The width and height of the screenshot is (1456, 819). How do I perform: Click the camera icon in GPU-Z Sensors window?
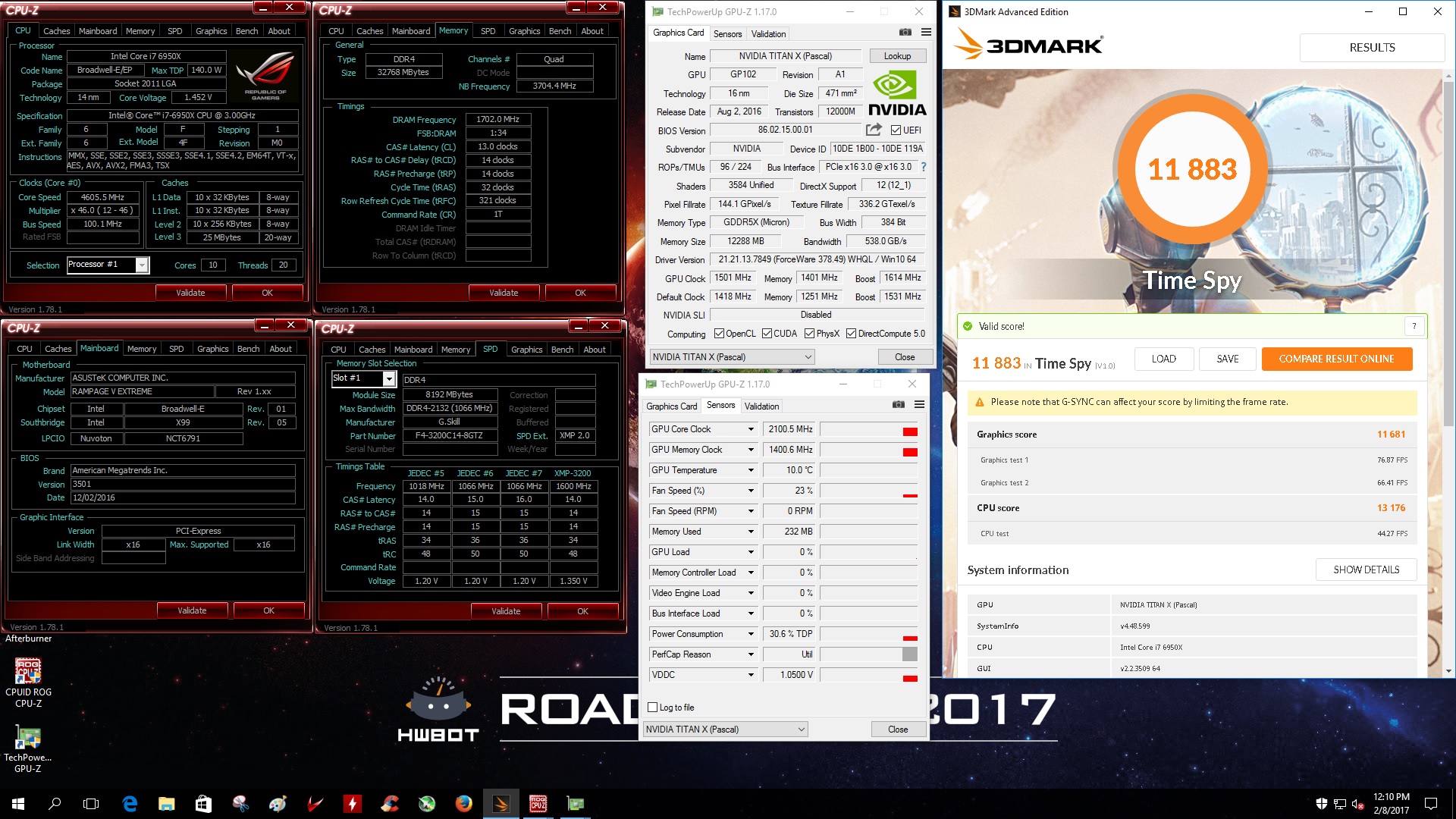pyautogui.click(x=898, y=405)
